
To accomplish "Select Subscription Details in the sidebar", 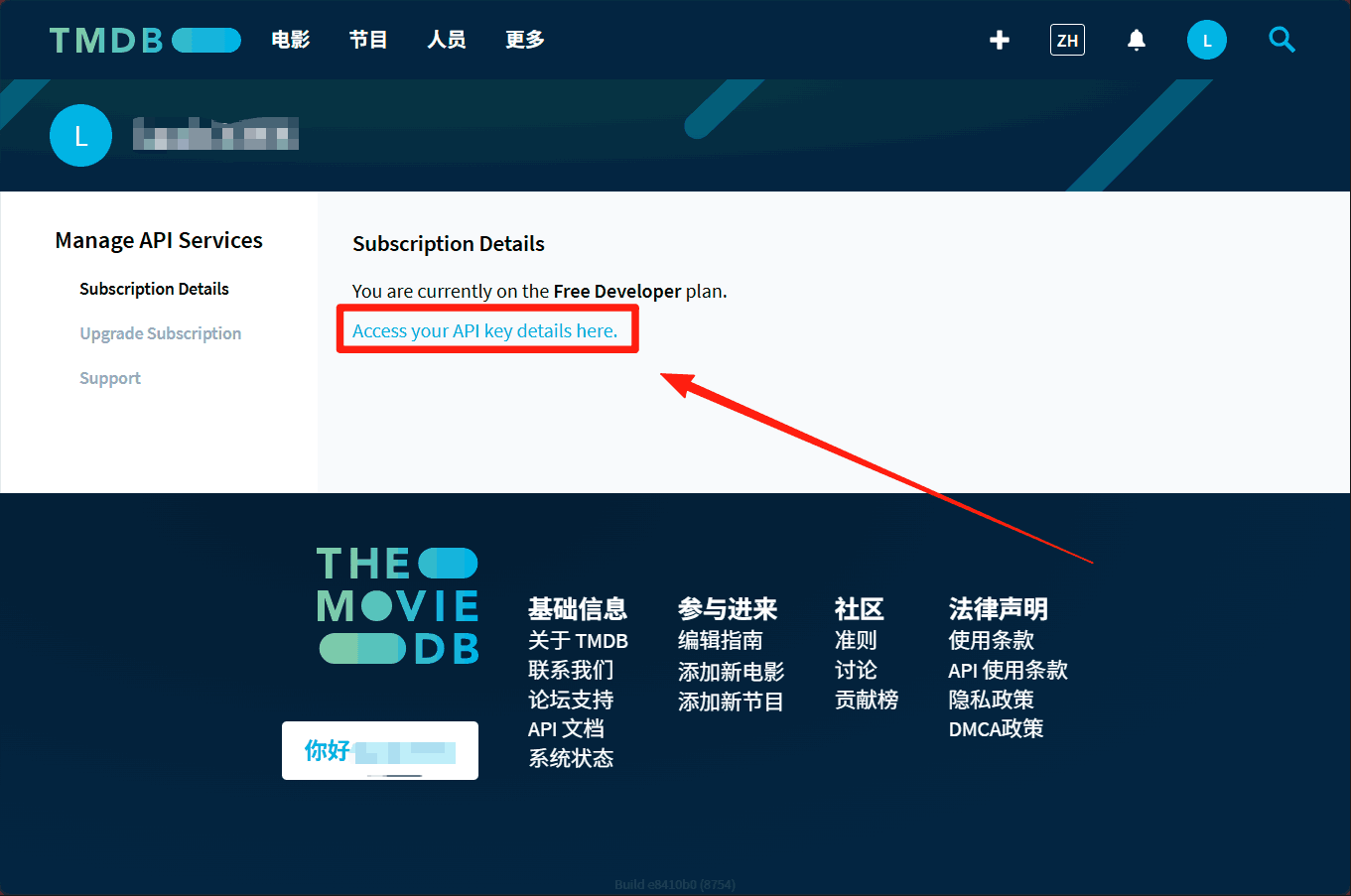I will [154, 289].
